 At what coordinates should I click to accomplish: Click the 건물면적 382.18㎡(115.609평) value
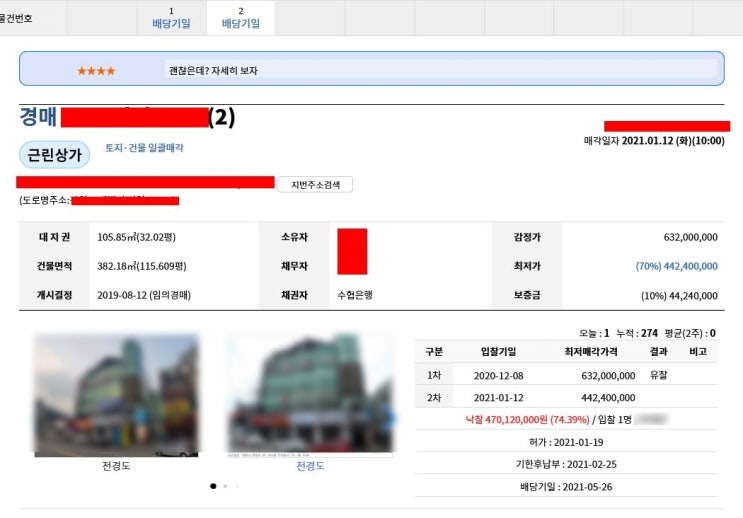click(x=142, y=266)
